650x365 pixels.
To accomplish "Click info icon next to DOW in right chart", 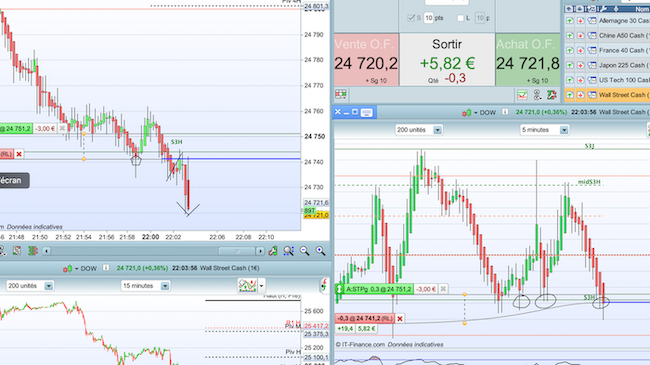I will (x=505, y=112).
